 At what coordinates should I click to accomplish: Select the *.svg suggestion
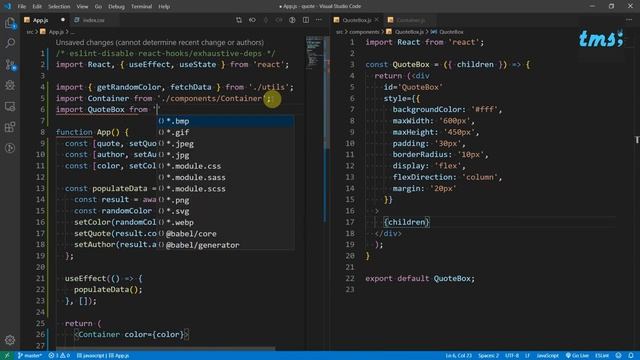(x=226, y=211)
